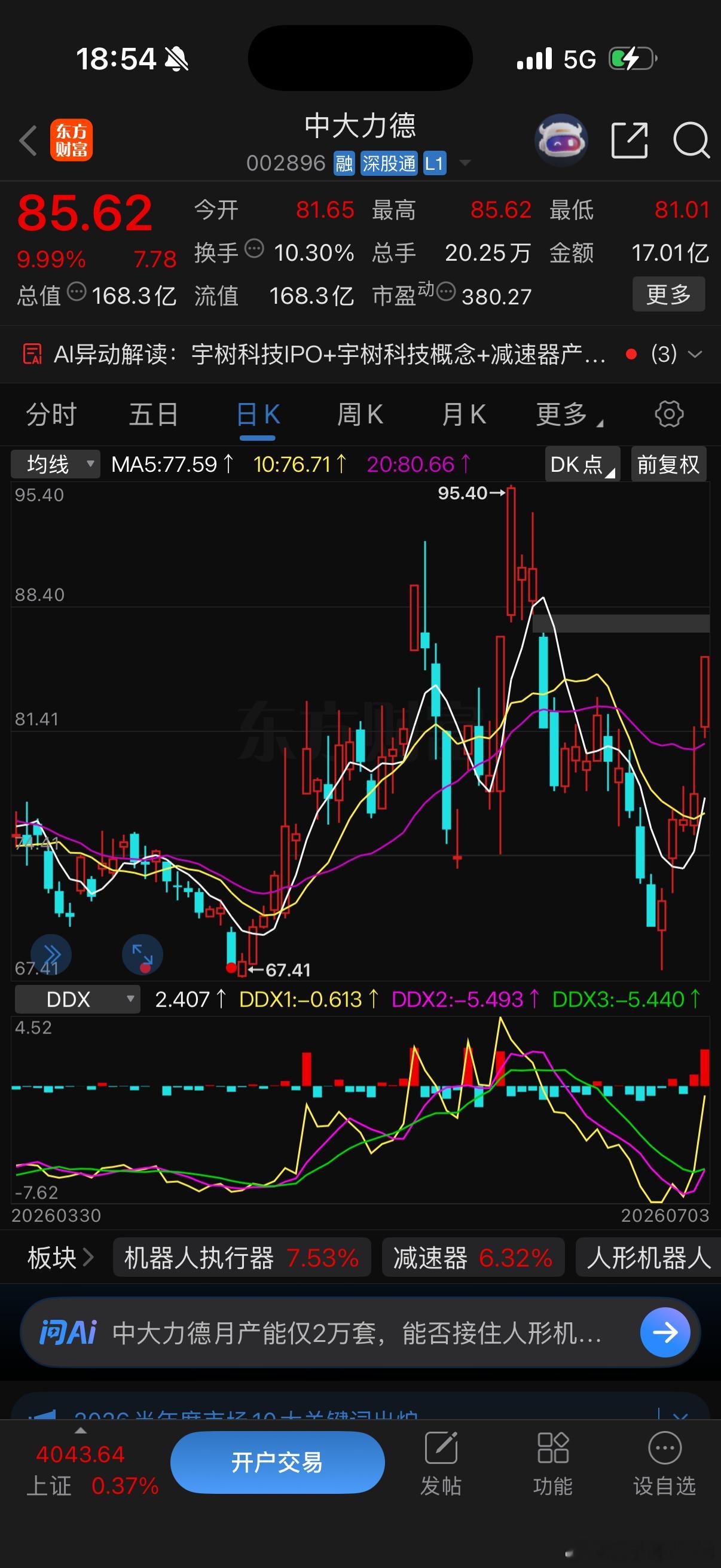Tap the 更多 quote details button
721x1568 pixels.
[668, 294]
